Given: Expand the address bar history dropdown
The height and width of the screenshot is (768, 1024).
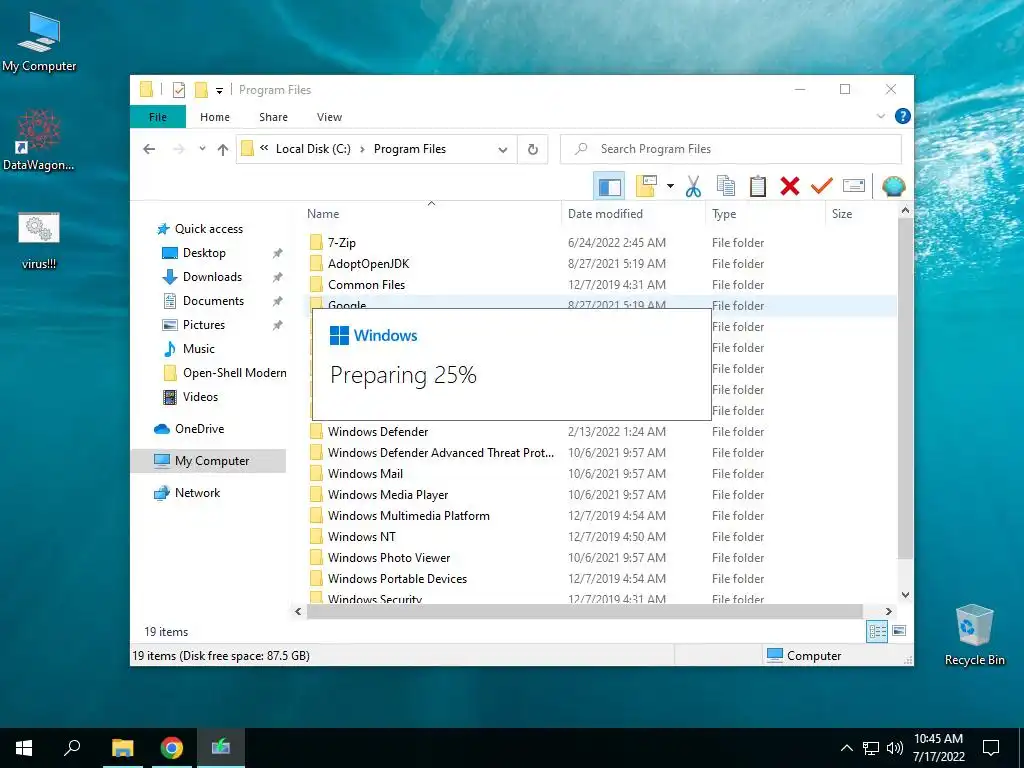Looking at the screenshot, I should pyautogui.click(x=503, y=150).
